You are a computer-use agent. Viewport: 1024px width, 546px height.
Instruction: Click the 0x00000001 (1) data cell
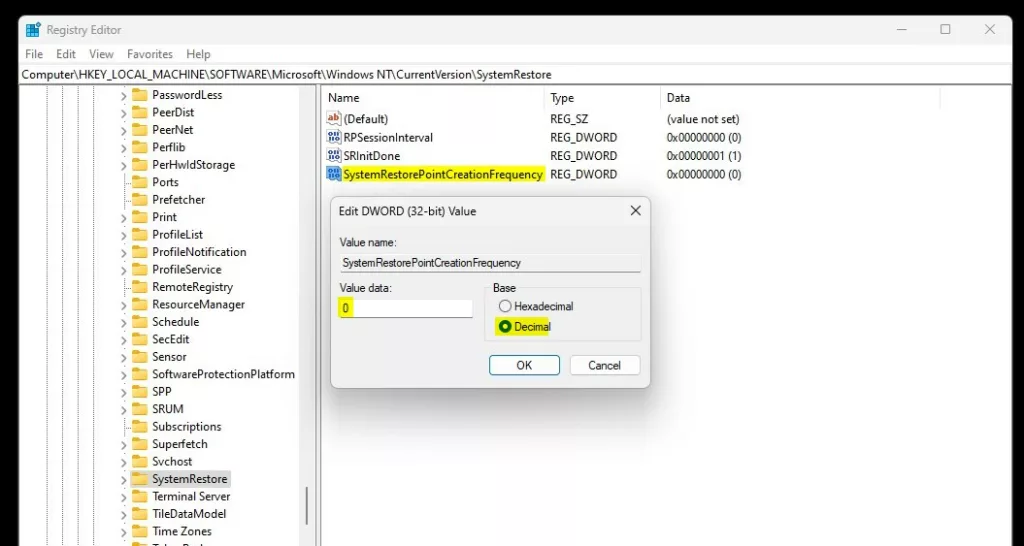tap(703, 155)
